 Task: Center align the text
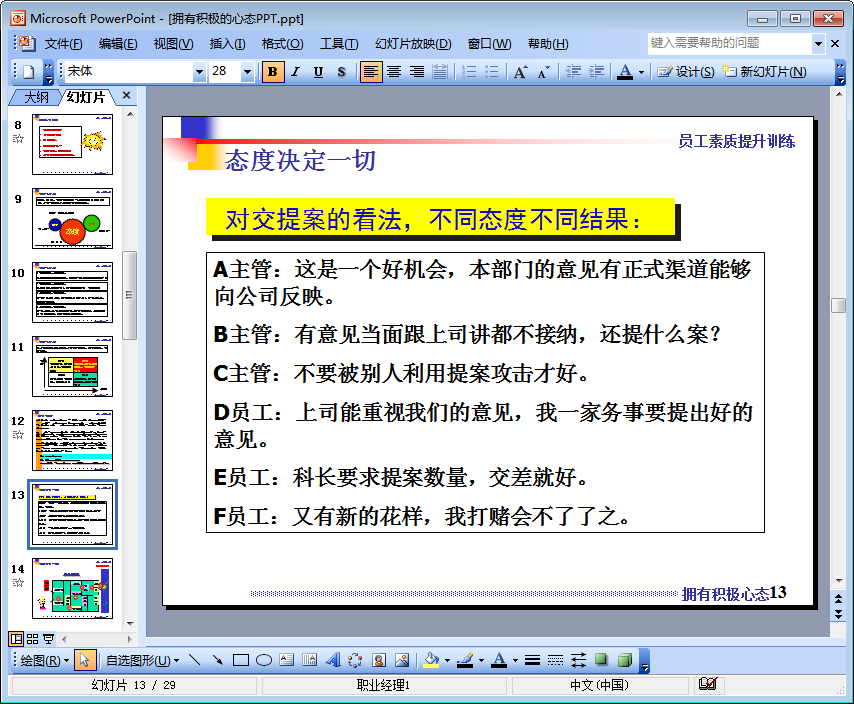[x=394, y=72]
